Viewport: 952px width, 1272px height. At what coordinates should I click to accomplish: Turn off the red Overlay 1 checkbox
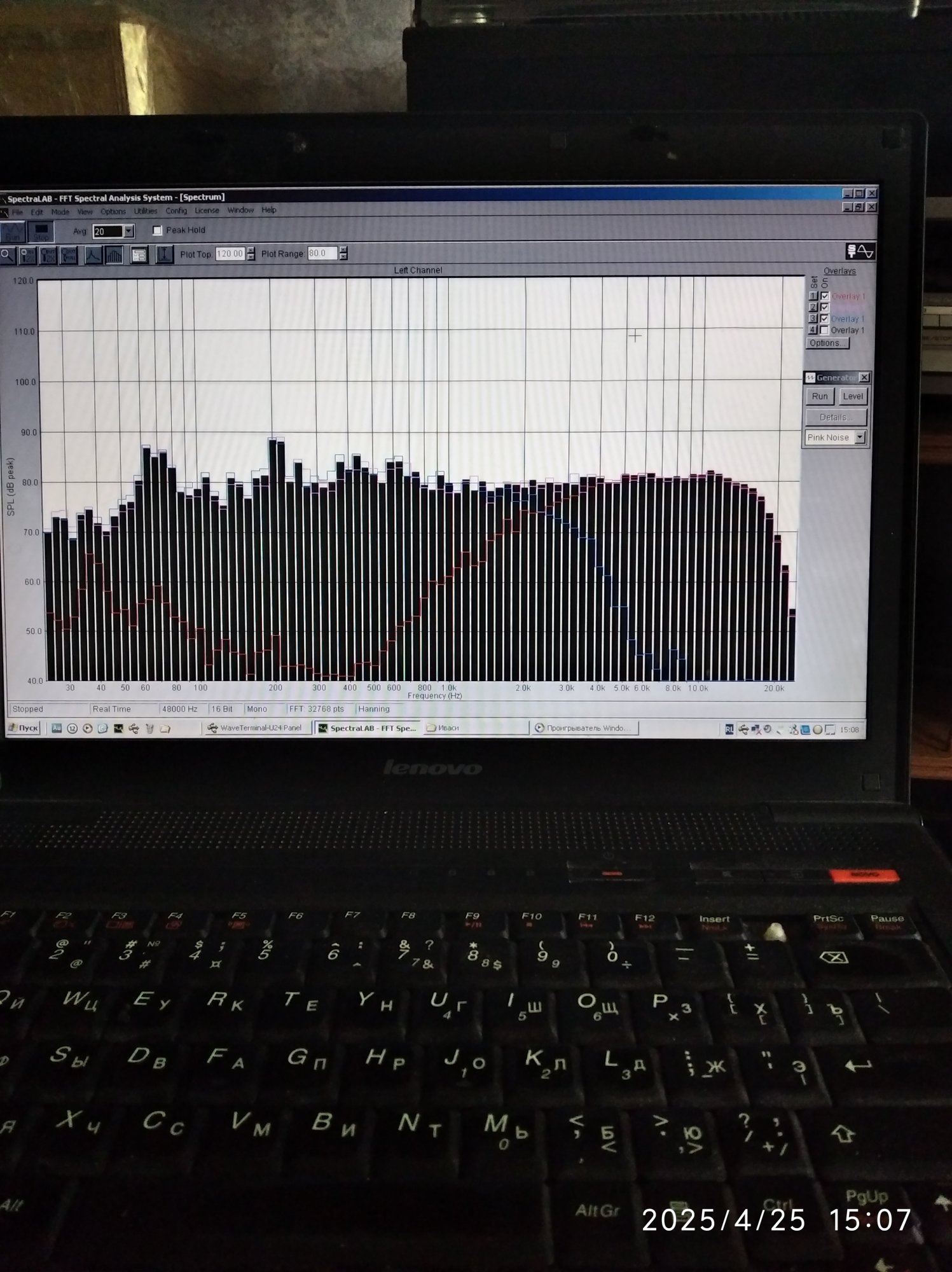[x=825, y=296]
